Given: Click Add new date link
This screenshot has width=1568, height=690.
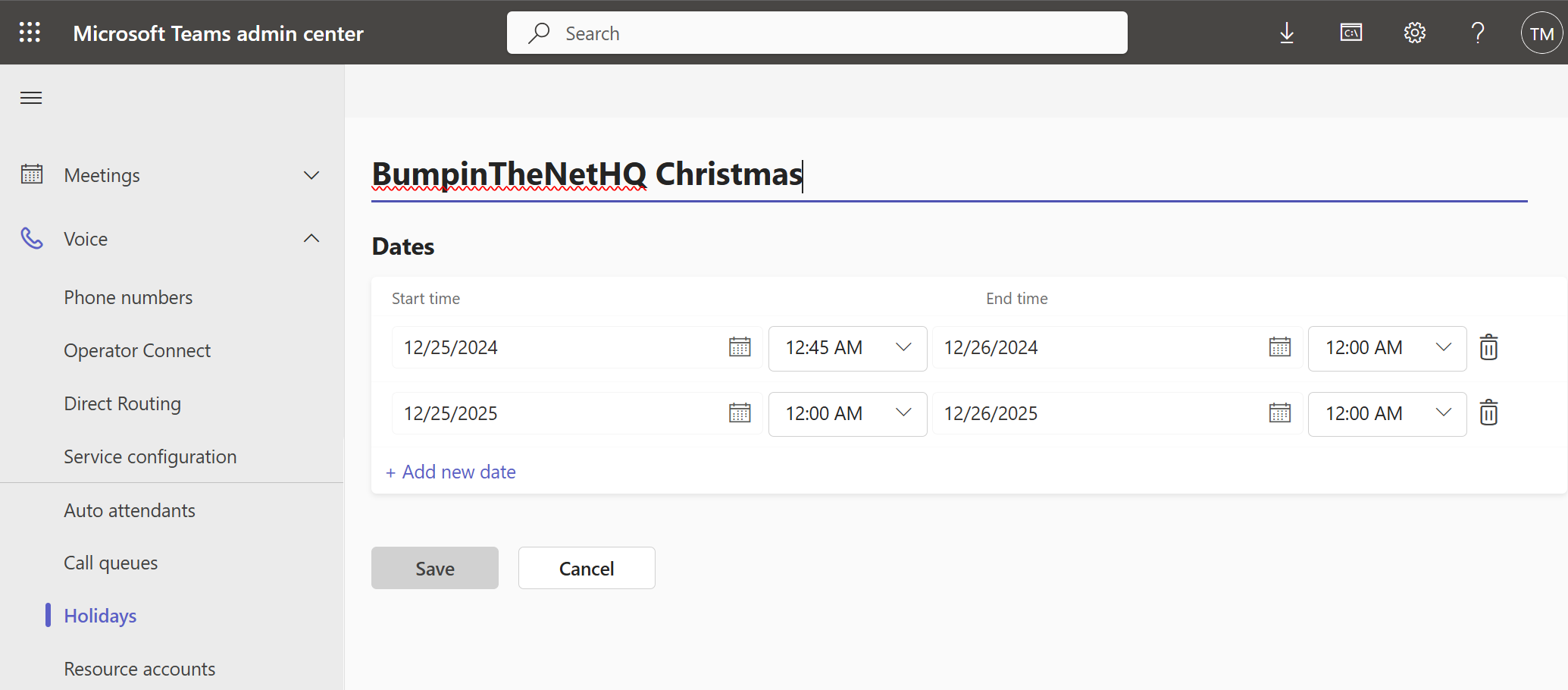Looking at the screenshot, I should pos(451,472).
